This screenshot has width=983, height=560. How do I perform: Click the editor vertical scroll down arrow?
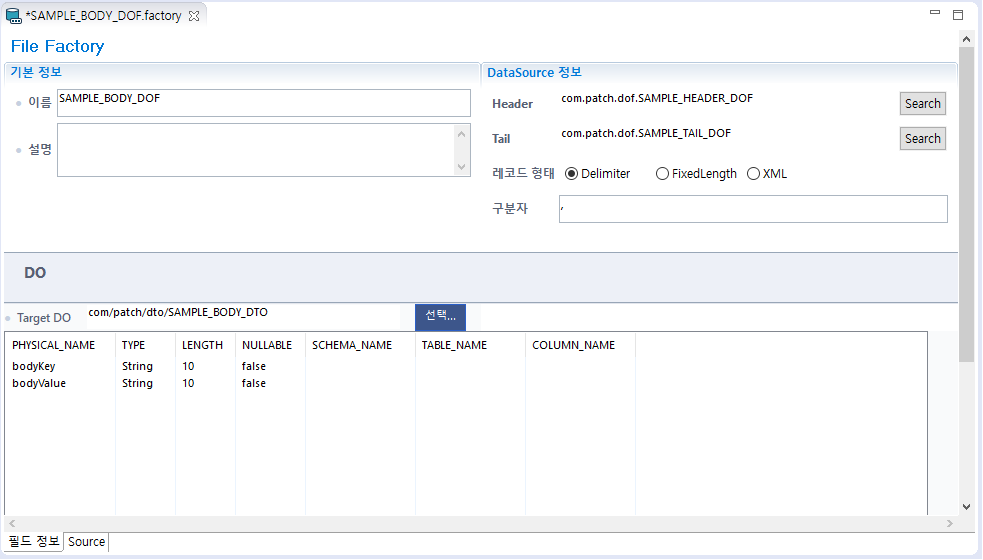[x=966, y=507]
